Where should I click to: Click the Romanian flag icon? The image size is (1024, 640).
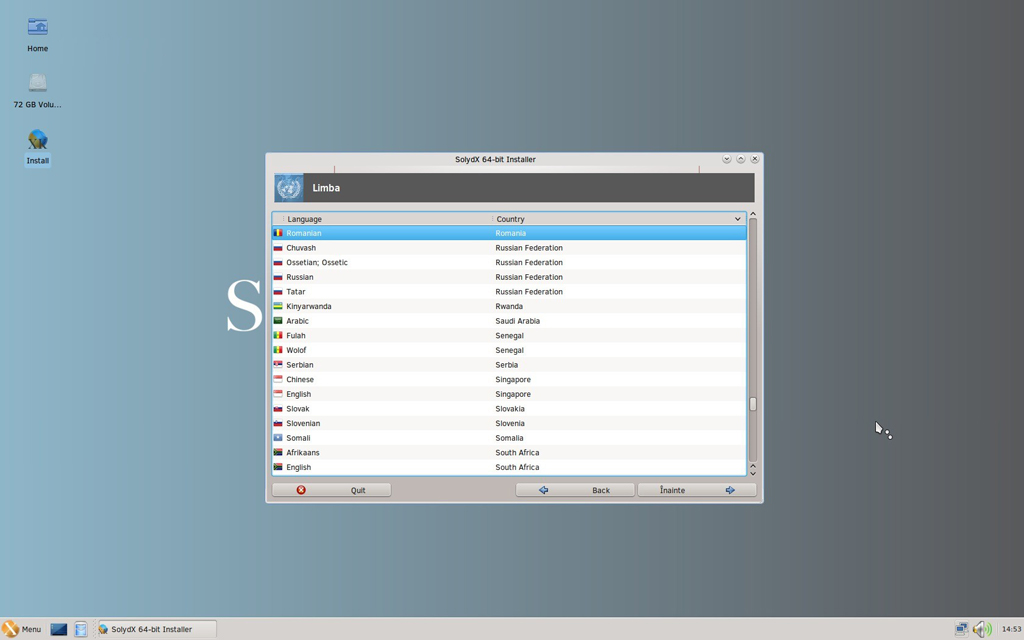point(278,233)
